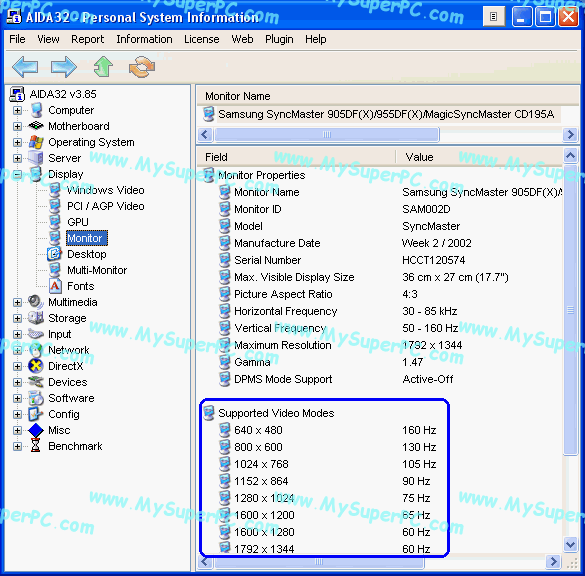Open the Web menu
The height and width of the screenshot is (576, 585).
242,39
